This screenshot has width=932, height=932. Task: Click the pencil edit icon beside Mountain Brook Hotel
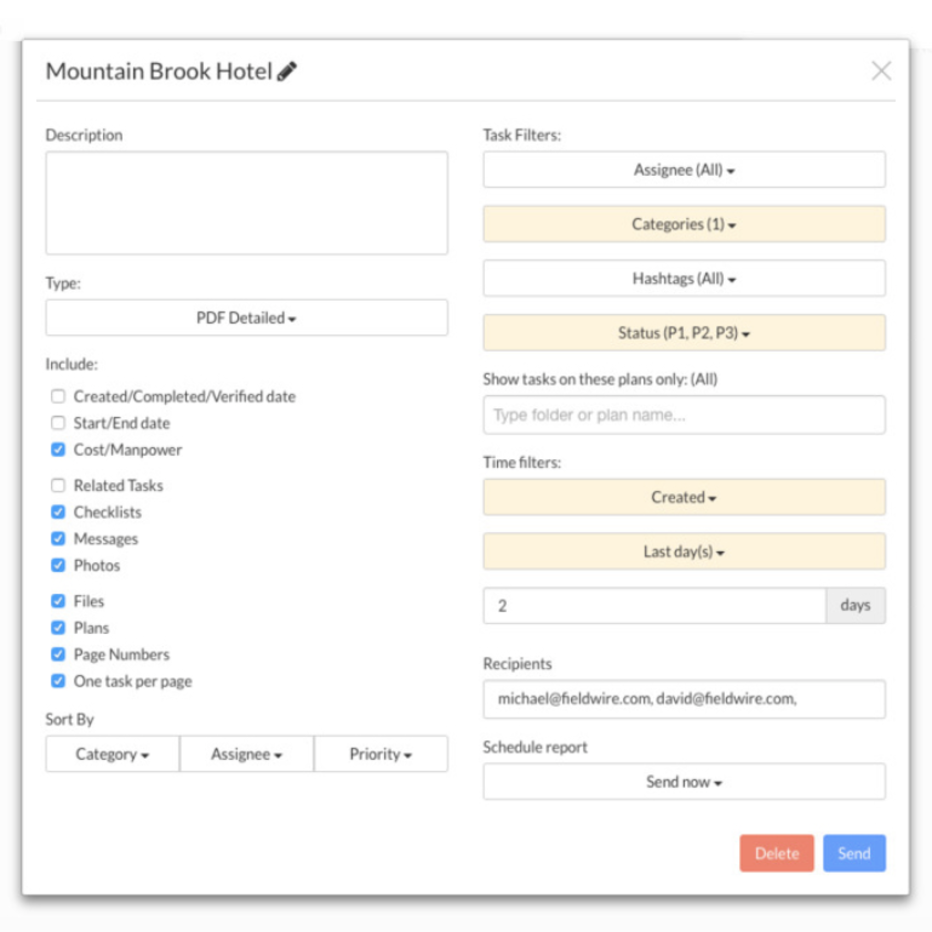click(x=287, y=71)
